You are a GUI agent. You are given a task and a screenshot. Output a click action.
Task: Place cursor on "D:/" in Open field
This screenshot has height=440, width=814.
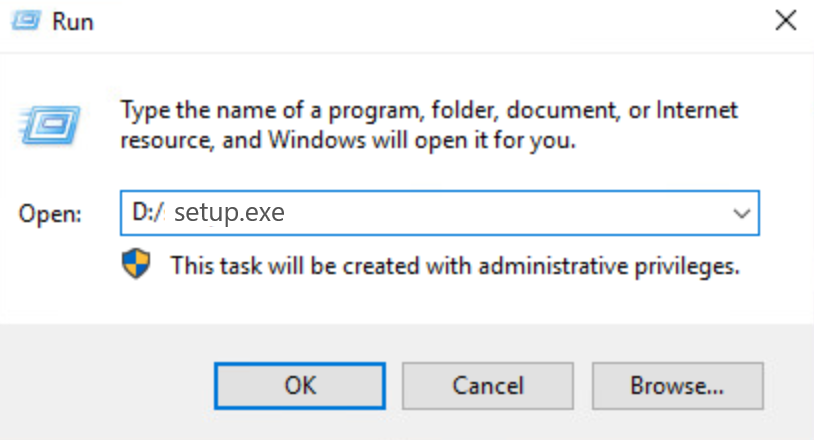point(147,213)
